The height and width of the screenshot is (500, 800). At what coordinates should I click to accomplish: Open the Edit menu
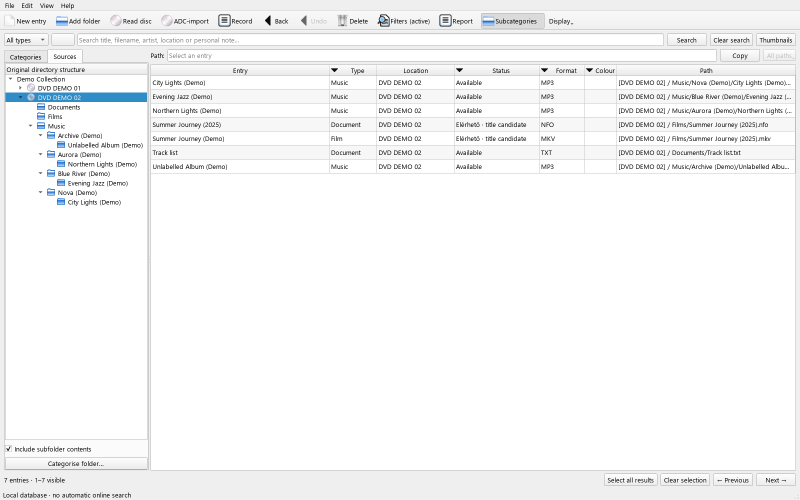point(27,6)
